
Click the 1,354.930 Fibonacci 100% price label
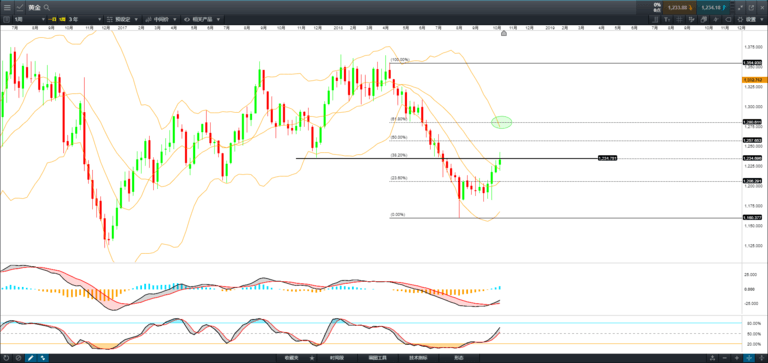[x=752, y=63]
